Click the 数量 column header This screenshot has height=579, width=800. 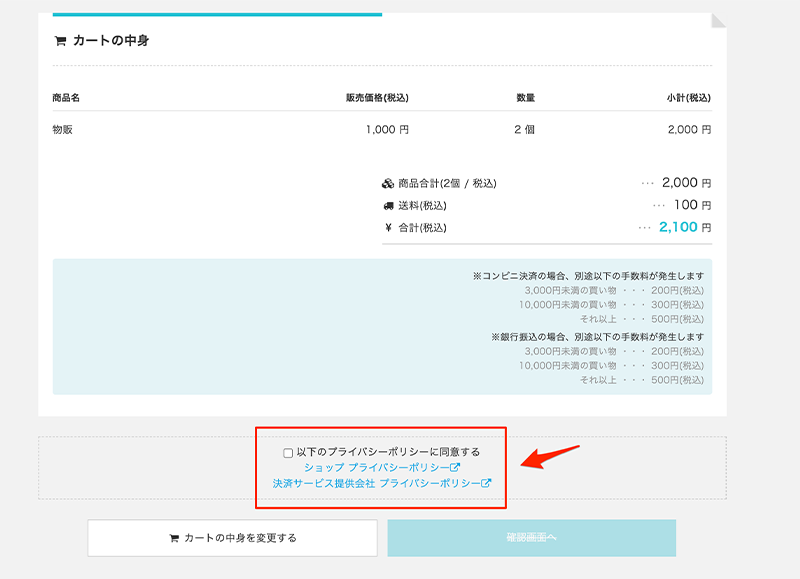click(x=525, y=98)
